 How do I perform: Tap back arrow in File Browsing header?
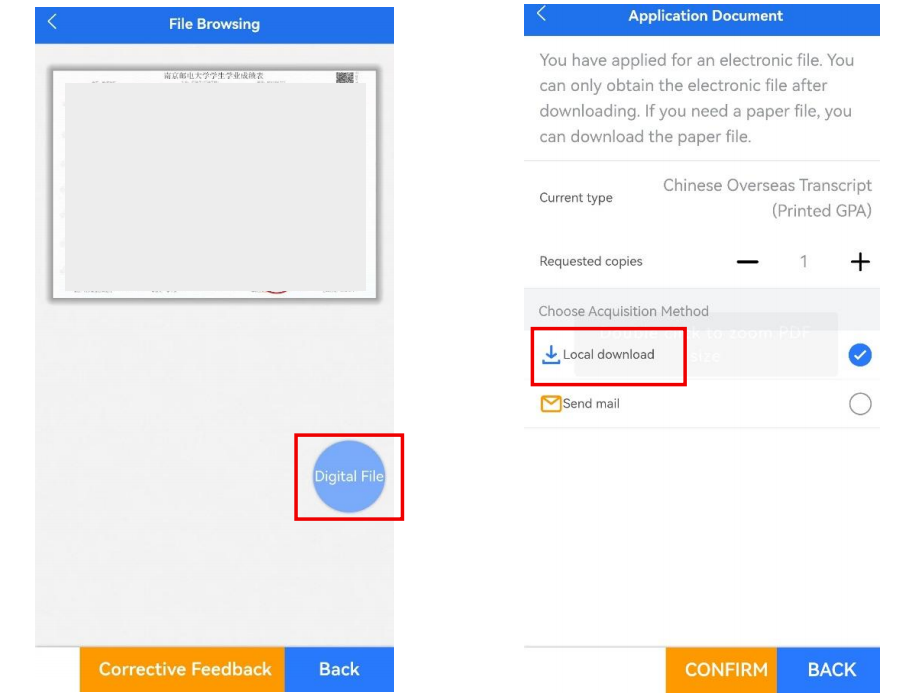52,22
